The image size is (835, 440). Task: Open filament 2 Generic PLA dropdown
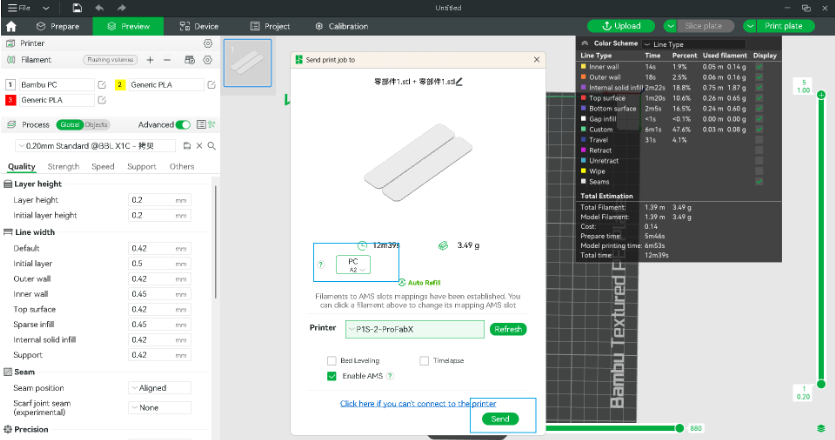coord(166,85)
